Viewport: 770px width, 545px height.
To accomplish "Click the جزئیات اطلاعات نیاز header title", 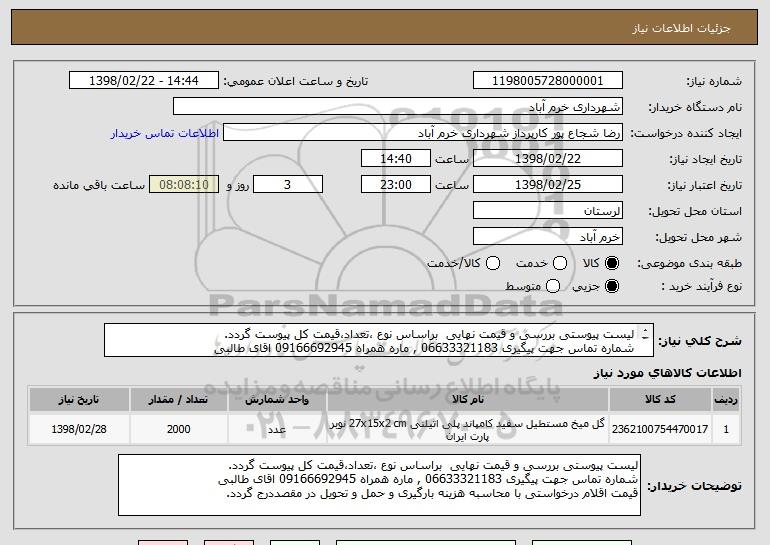I will coord(681,28).
